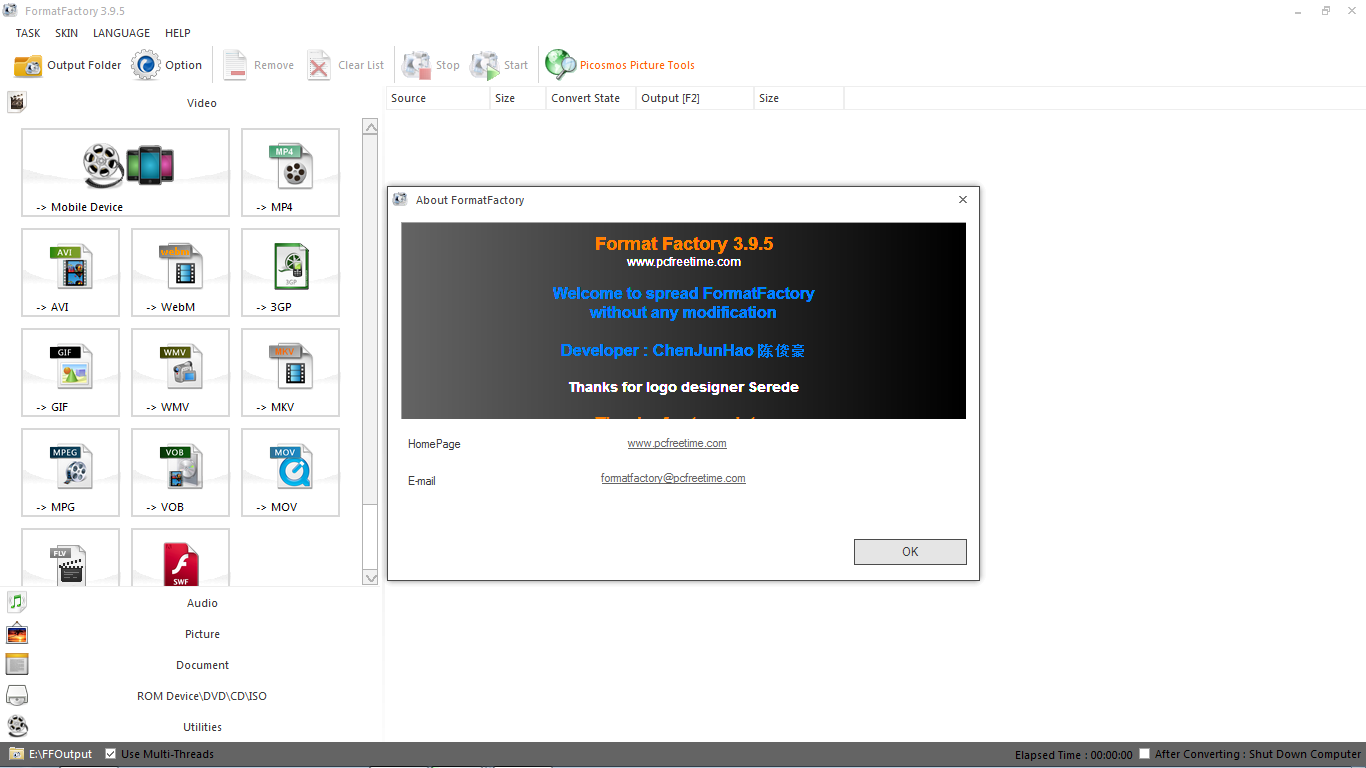
Task: Open the TASK menu
Action: pos(28,33)
